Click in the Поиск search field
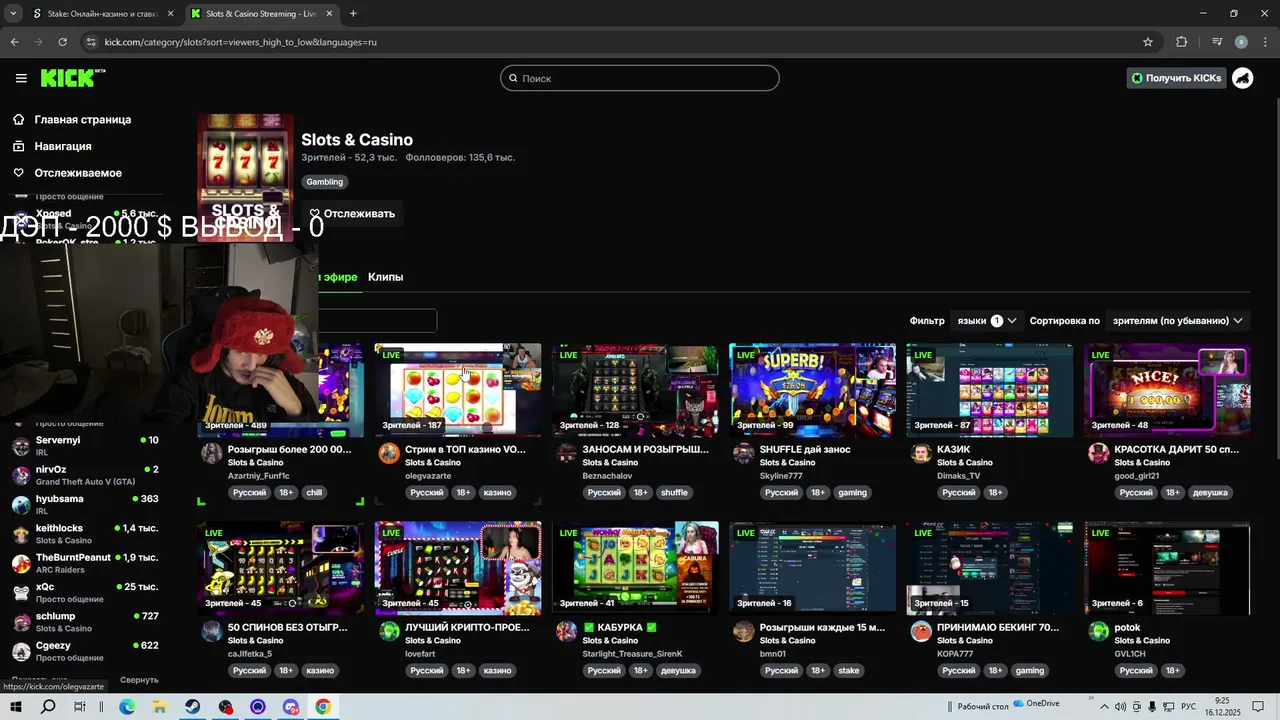The image size is (1280, 720). tap(640, 78)
